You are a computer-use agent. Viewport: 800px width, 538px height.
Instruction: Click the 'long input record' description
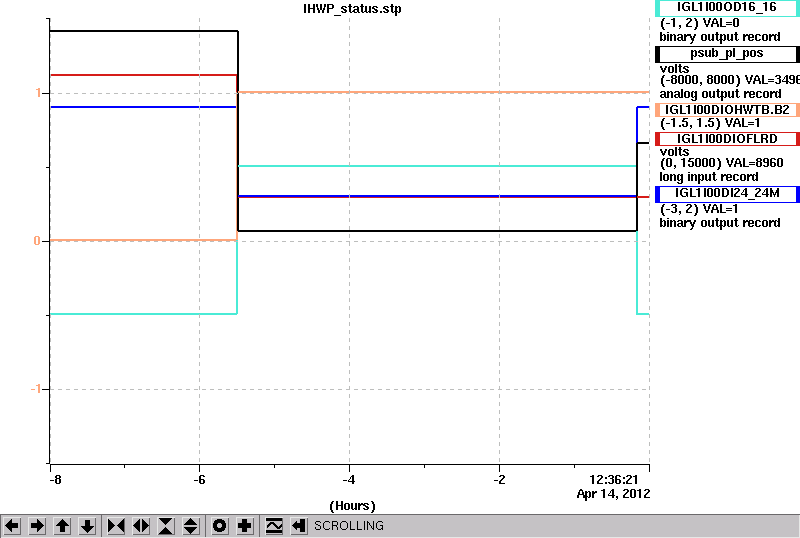coord(709,177)
